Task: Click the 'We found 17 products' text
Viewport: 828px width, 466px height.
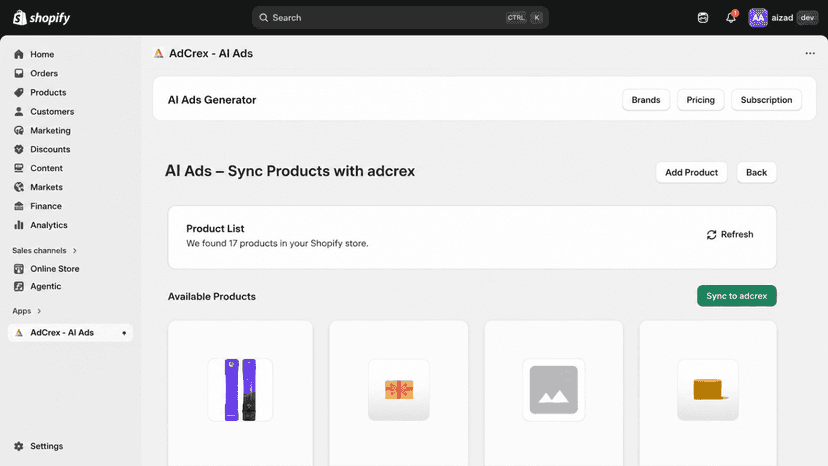Action: 277,244
